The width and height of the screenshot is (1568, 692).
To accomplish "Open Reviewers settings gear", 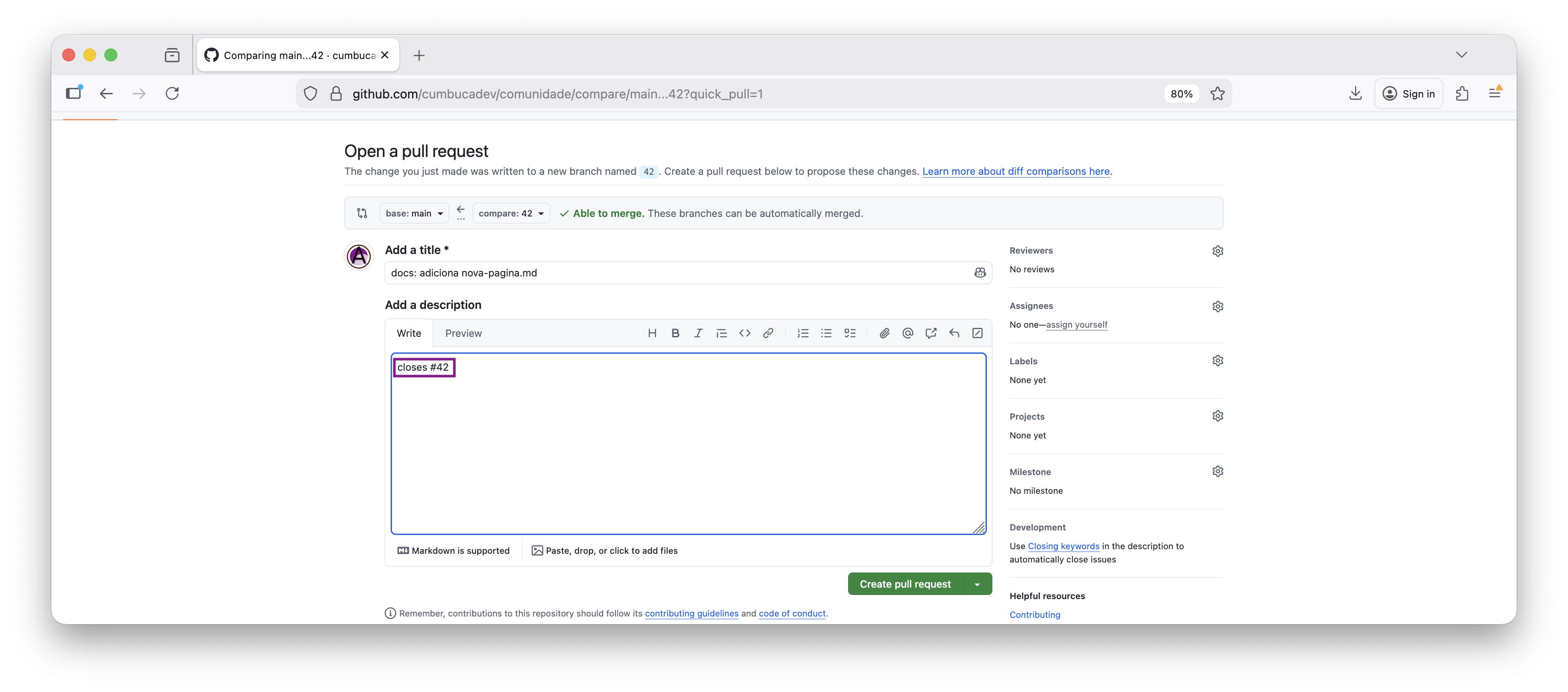I will pos(1217,250).
